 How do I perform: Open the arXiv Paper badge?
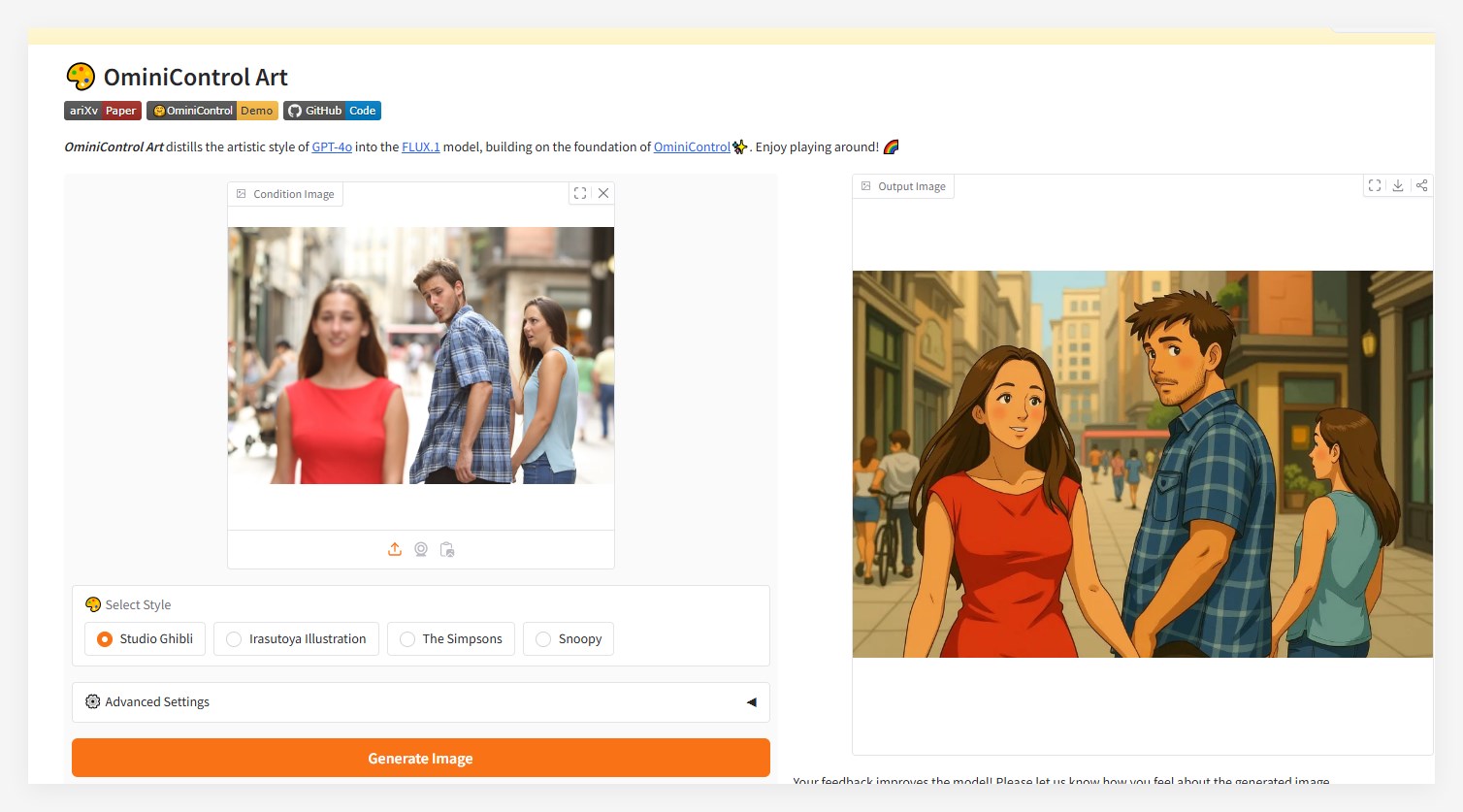click(103, 111)
